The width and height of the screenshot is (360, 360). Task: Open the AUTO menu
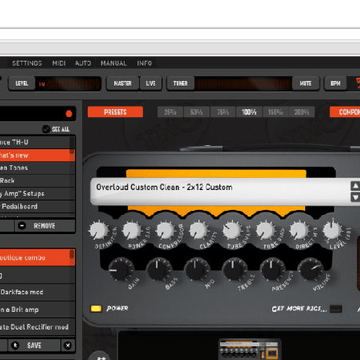[83, 63]
